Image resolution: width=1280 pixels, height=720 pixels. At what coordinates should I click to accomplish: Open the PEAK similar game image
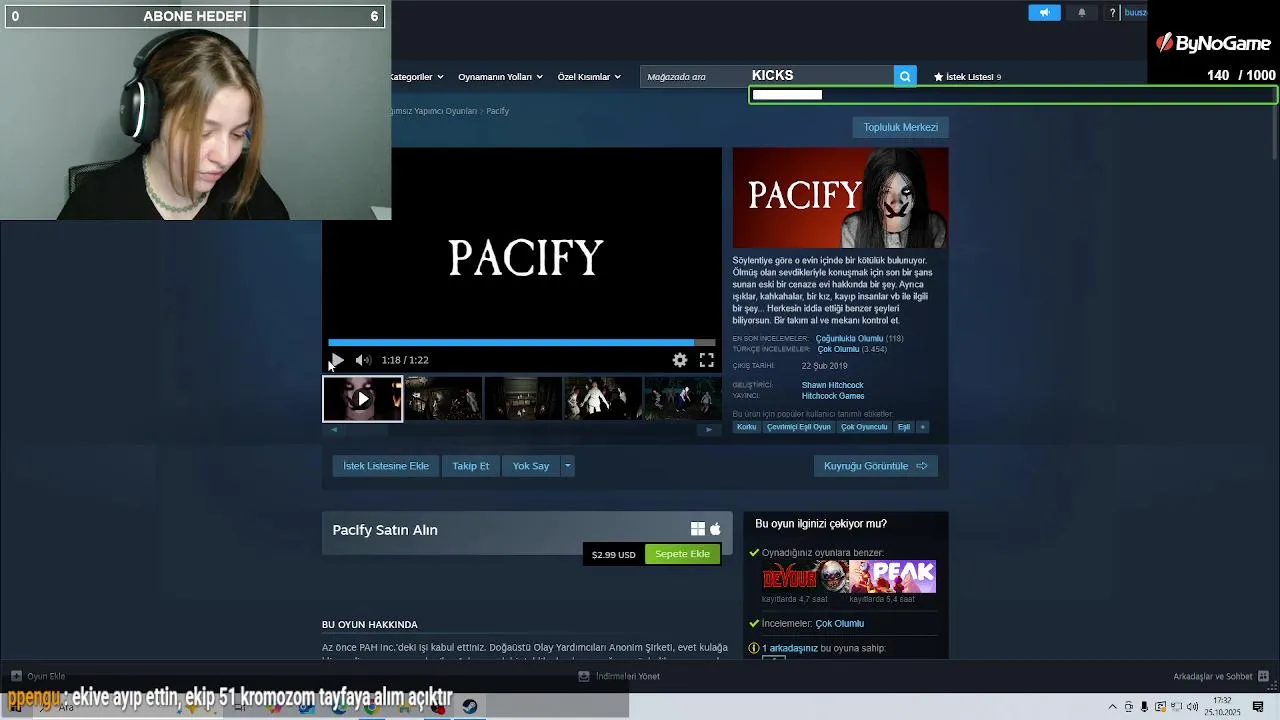tap(892, 577)
